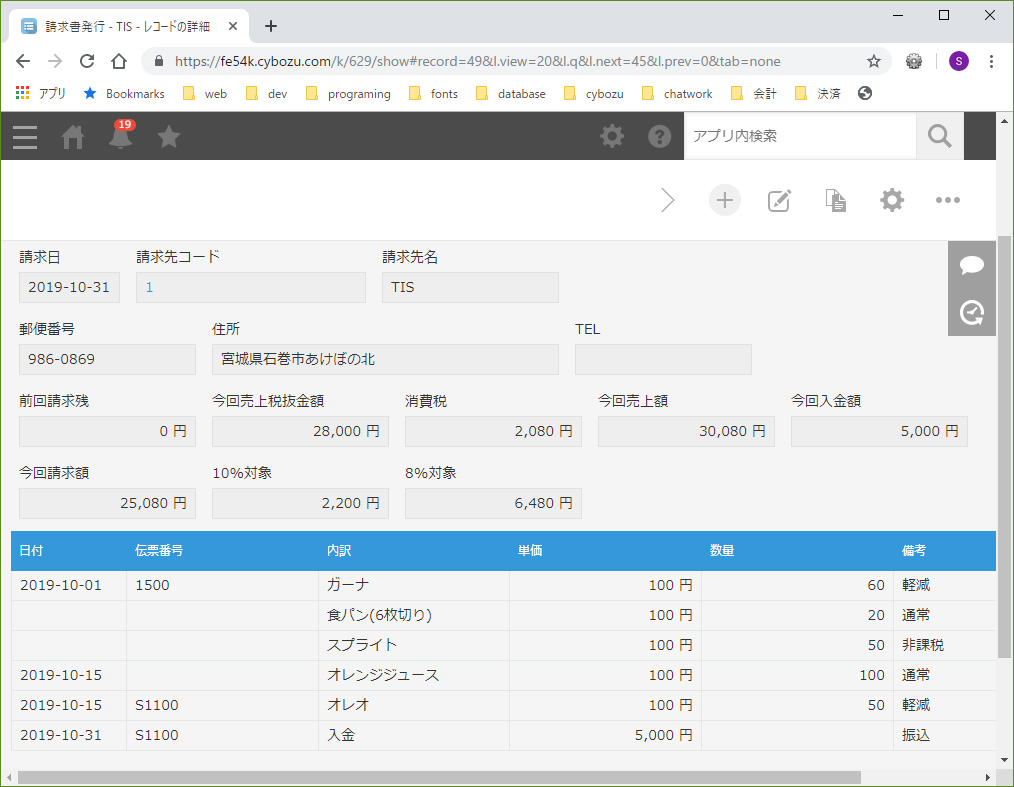Open app settings gear near record toolbar
The image size is (1014, 787).
coord(892,200)
